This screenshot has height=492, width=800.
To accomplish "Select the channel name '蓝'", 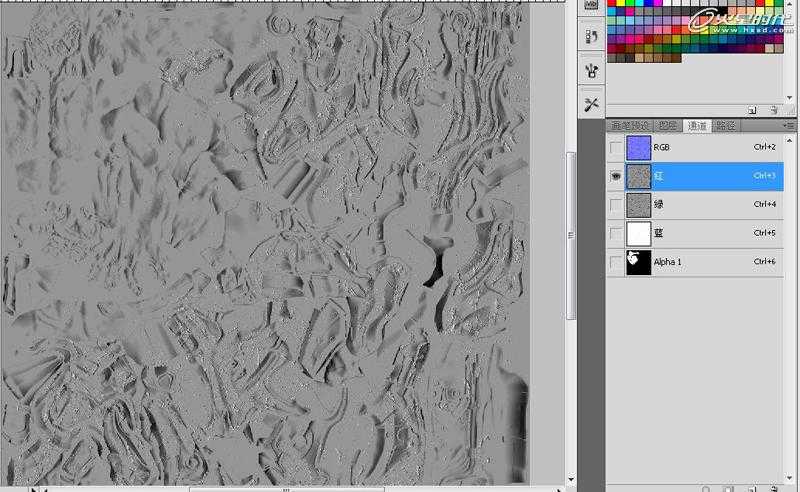I will click(659, 233).
